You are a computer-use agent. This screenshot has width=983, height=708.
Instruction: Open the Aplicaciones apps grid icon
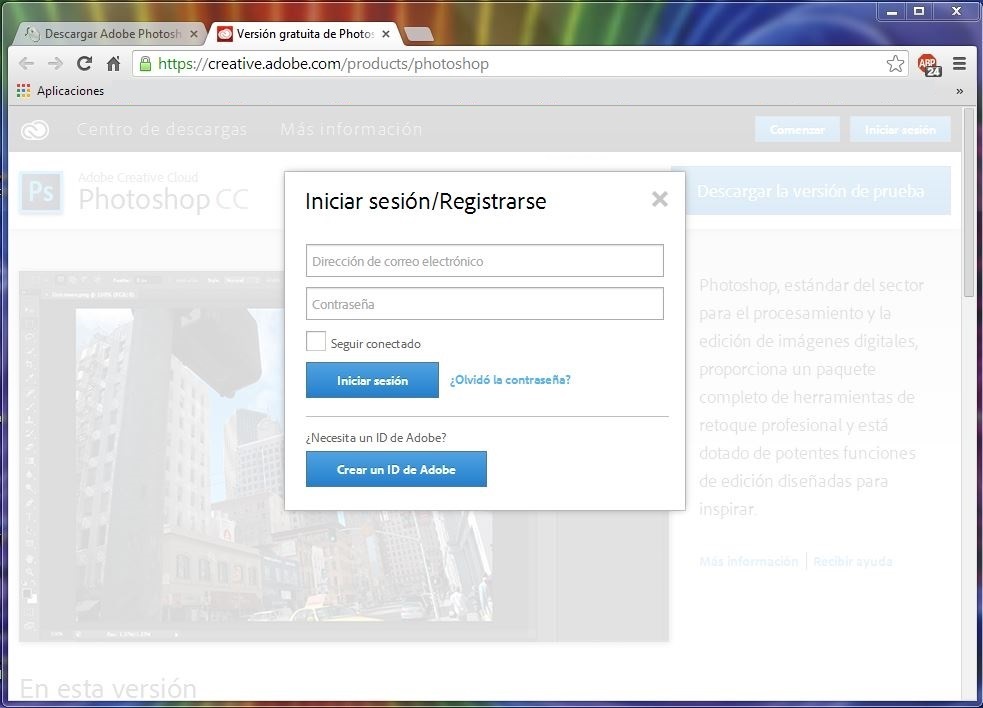(x=24, y=91)
